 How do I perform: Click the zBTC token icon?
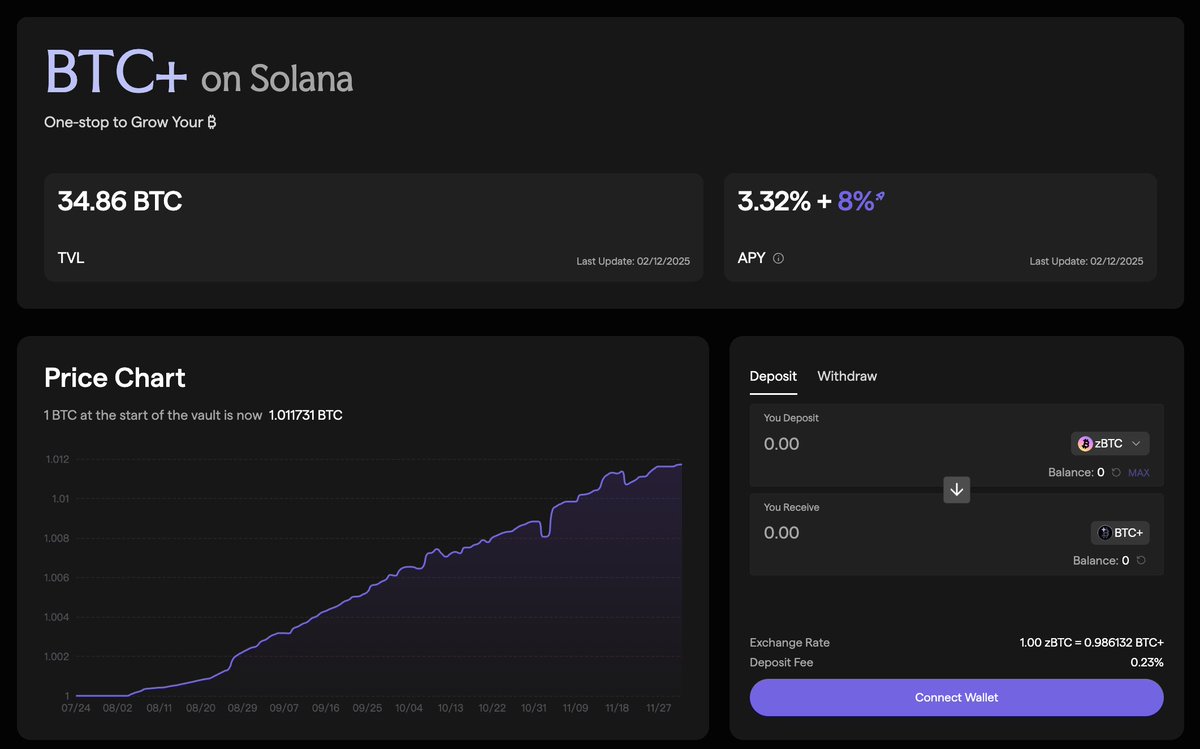[x=1085, y=443]
